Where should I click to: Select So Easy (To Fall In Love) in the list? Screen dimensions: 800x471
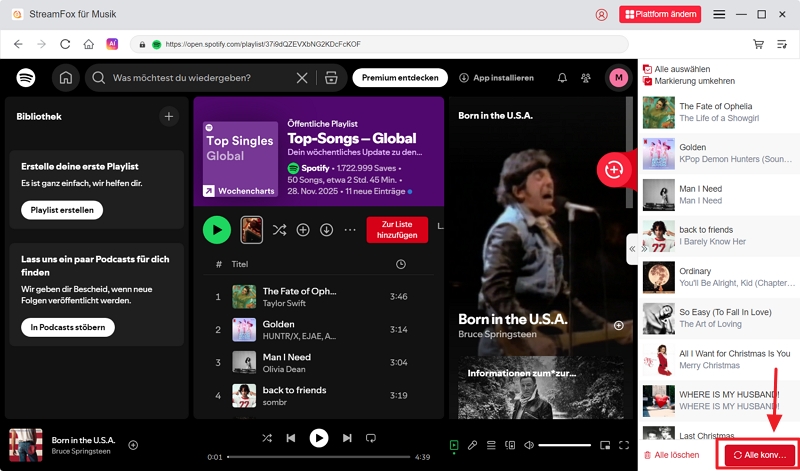719,318
